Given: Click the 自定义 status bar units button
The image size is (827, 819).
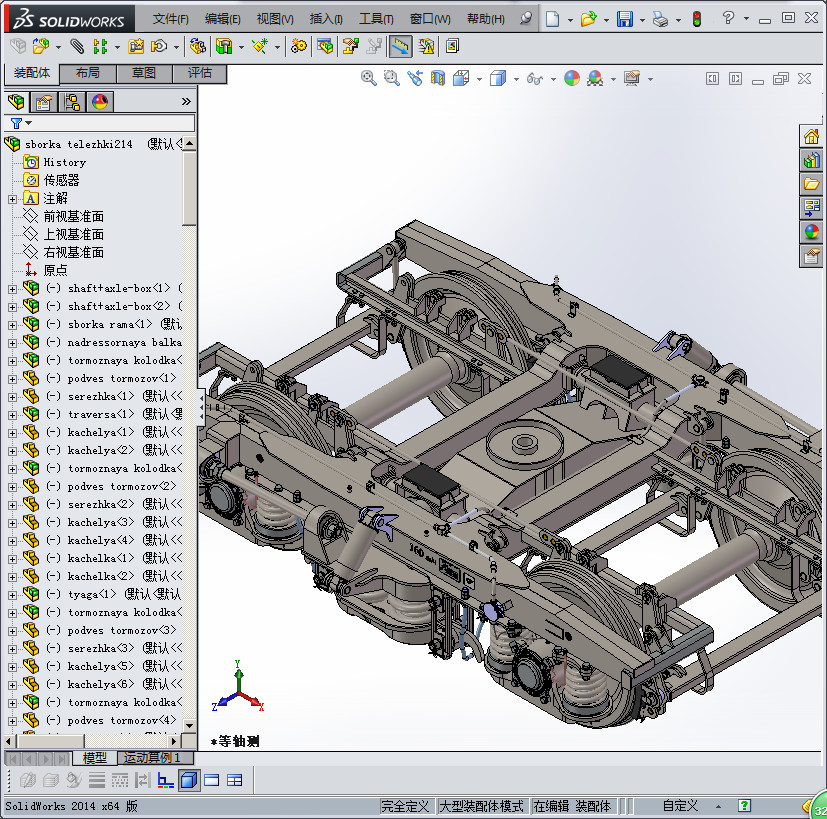Looking at the screenshot, I should pyautogui.click(x=680, y=806).
